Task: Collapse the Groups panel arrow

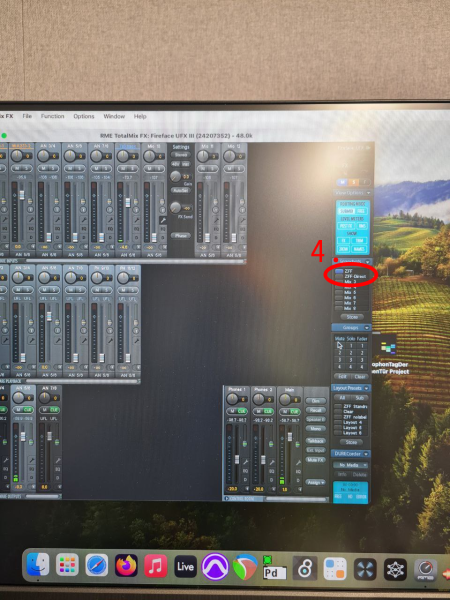Action: (x=367, y=328)
